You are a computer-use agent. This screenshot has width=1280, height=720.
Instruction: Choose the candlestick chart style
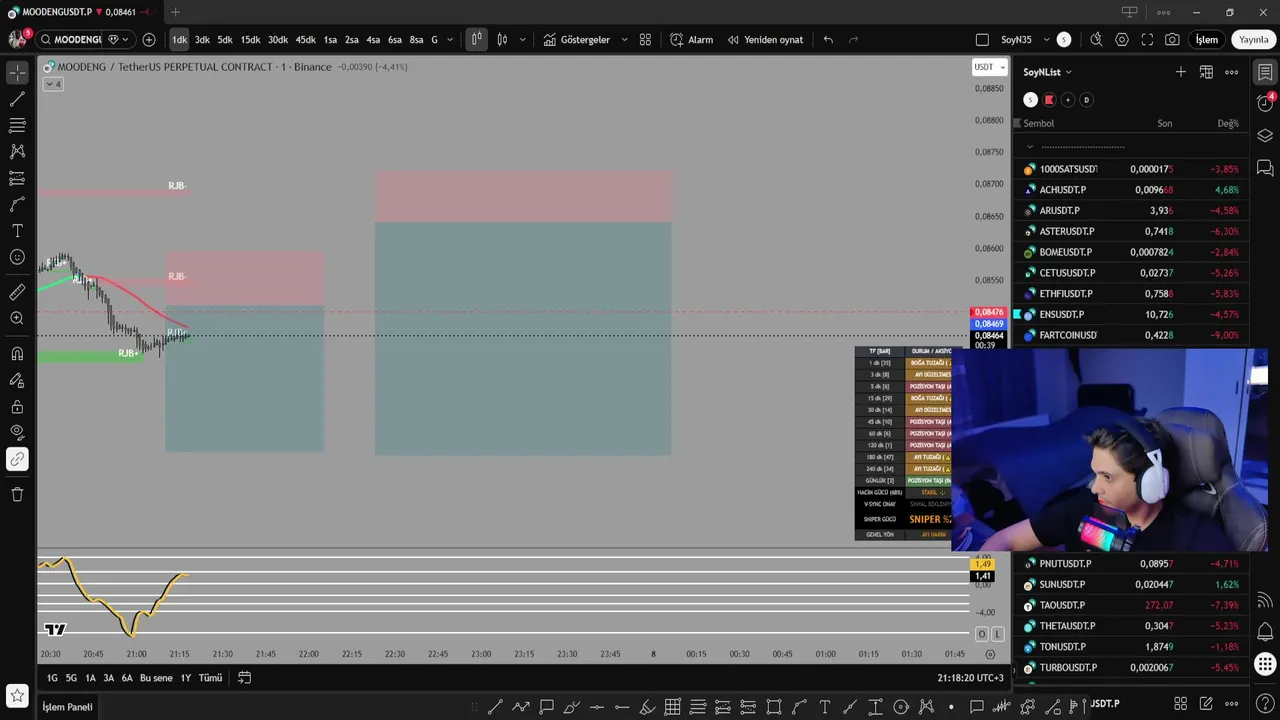(502, 40)
